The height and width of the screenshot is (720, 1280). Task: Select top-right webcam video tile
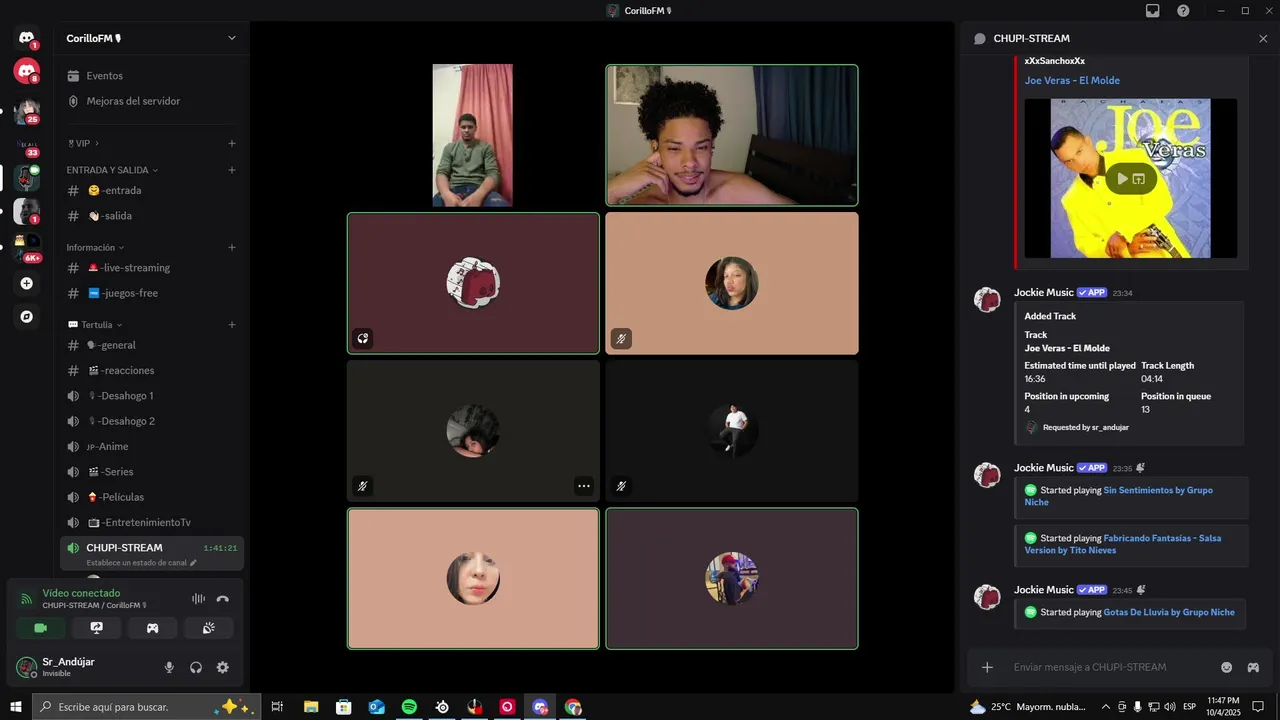(x=732, y=135)
